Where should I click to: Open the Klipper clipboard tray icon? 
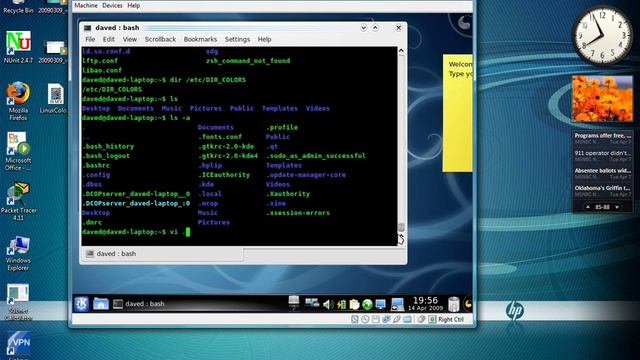[x=354, y=304]
